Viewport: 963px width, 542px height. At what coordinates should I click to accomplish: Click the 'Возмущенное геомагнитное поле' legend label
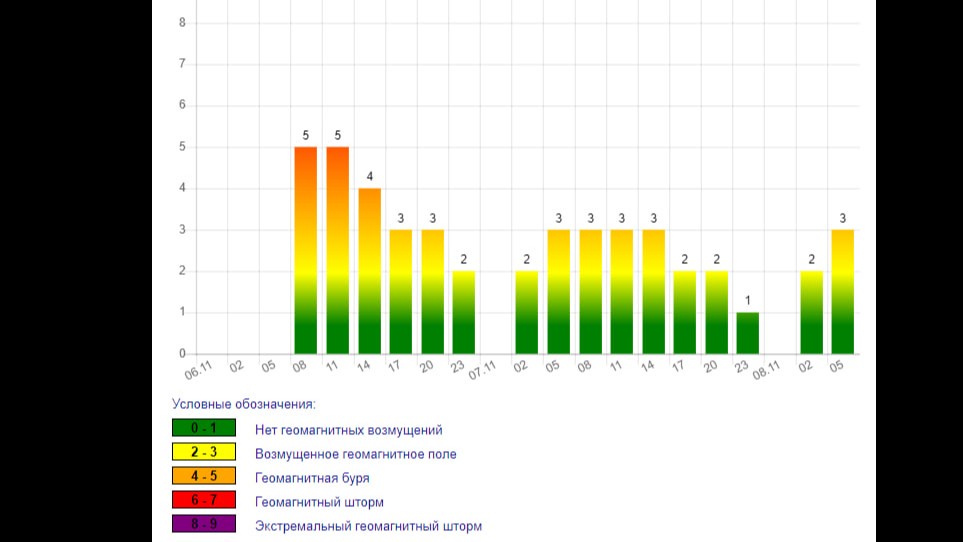(355, 454)
